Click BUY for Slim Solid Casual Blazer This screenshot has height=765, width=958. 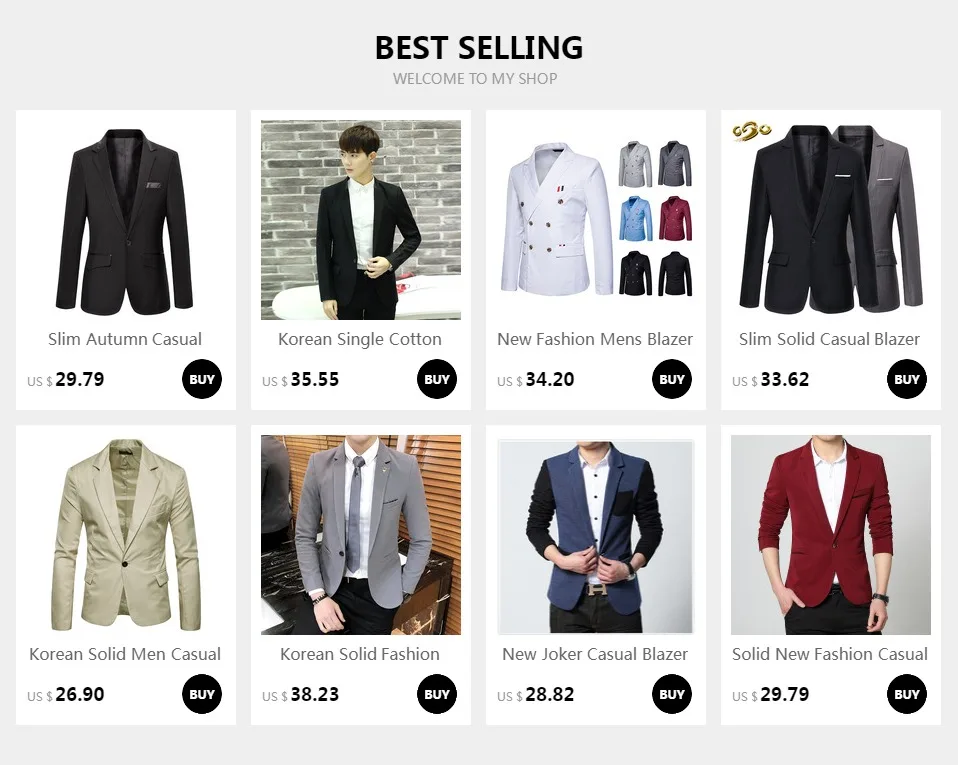pos(907,379)
